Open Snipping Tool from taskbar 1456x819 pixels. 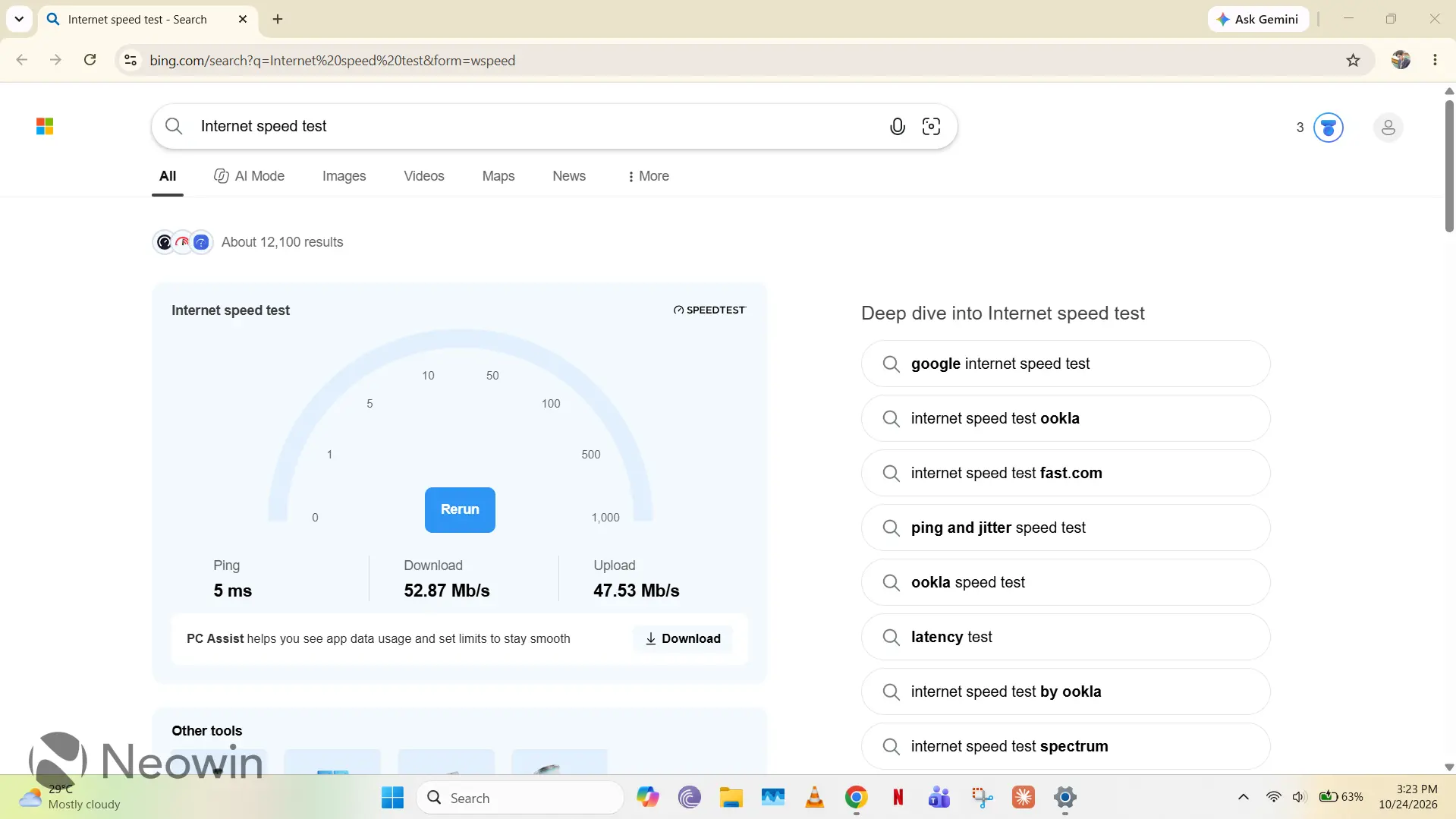[x=982, y=798]
